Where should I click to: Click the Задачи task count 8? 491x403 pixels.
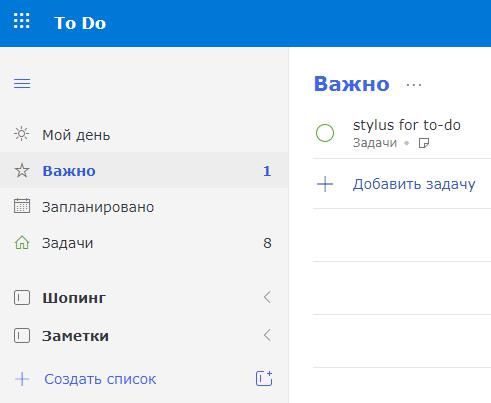pyautogui.click(x=267, y=243)
